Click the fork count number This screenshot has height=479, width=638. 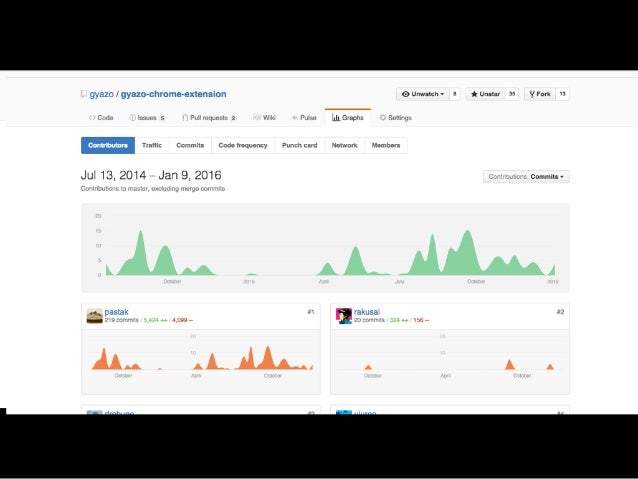[x=562, y=94]
